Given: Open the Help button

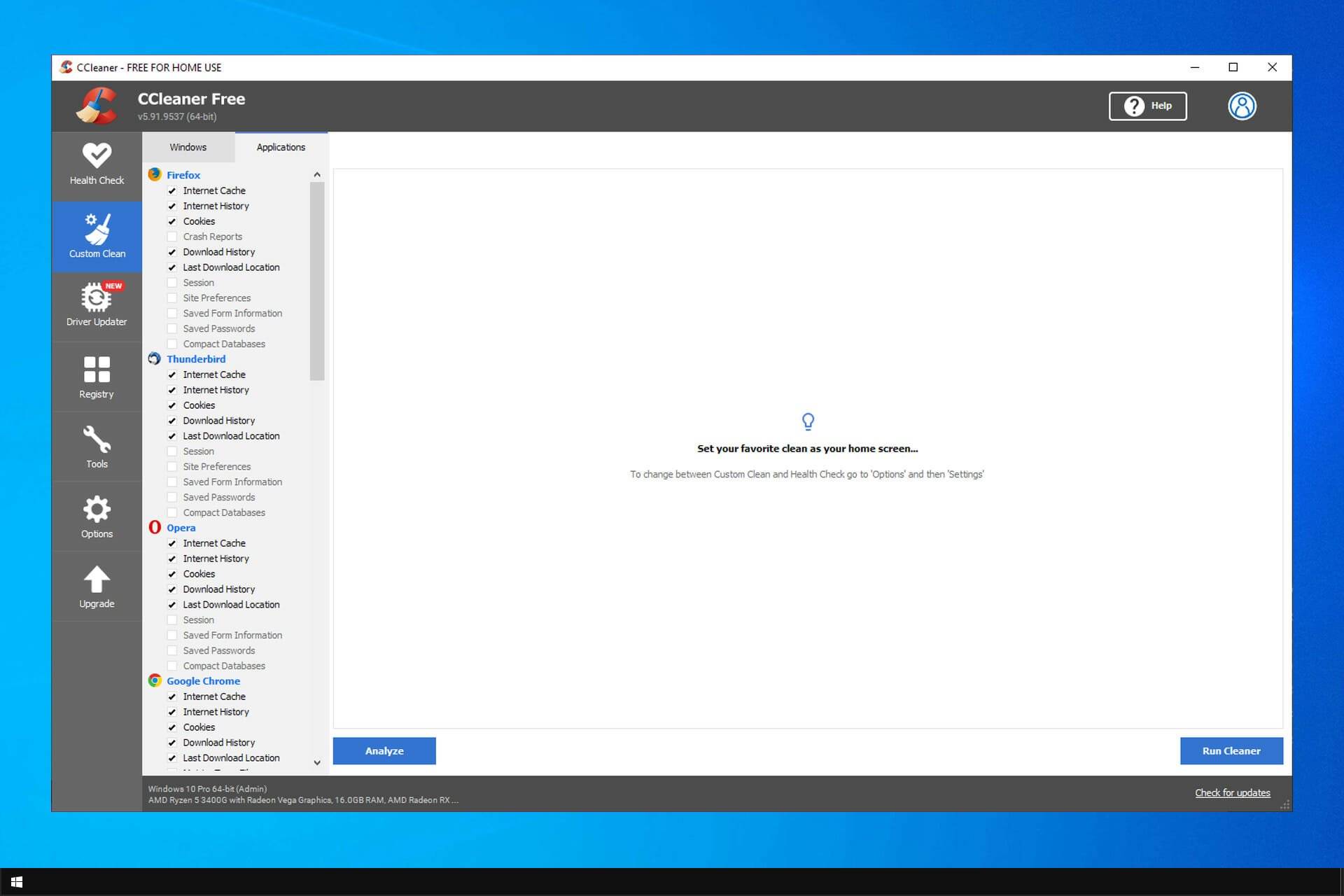Looking at the screenshot, I should (1147, 106).
